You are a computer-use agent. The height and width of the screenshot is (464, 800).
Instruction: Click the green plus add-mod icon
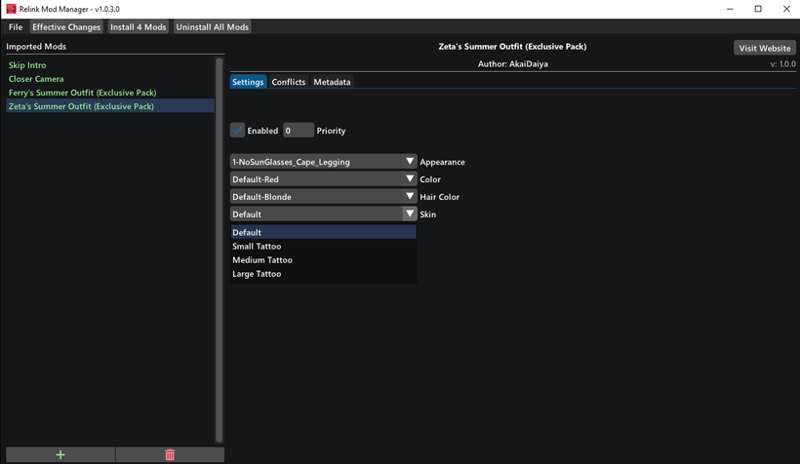[x=60, y=454]
